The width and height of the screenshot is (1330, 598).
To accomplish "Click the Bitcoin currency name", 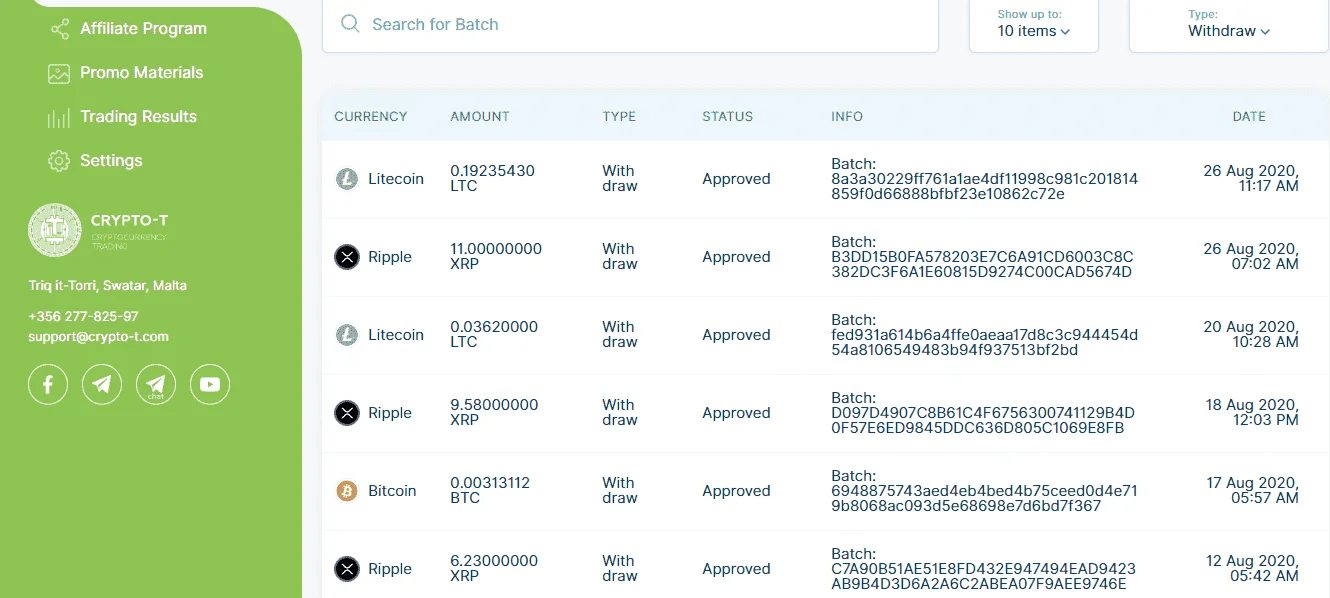I will click(392, 491).
